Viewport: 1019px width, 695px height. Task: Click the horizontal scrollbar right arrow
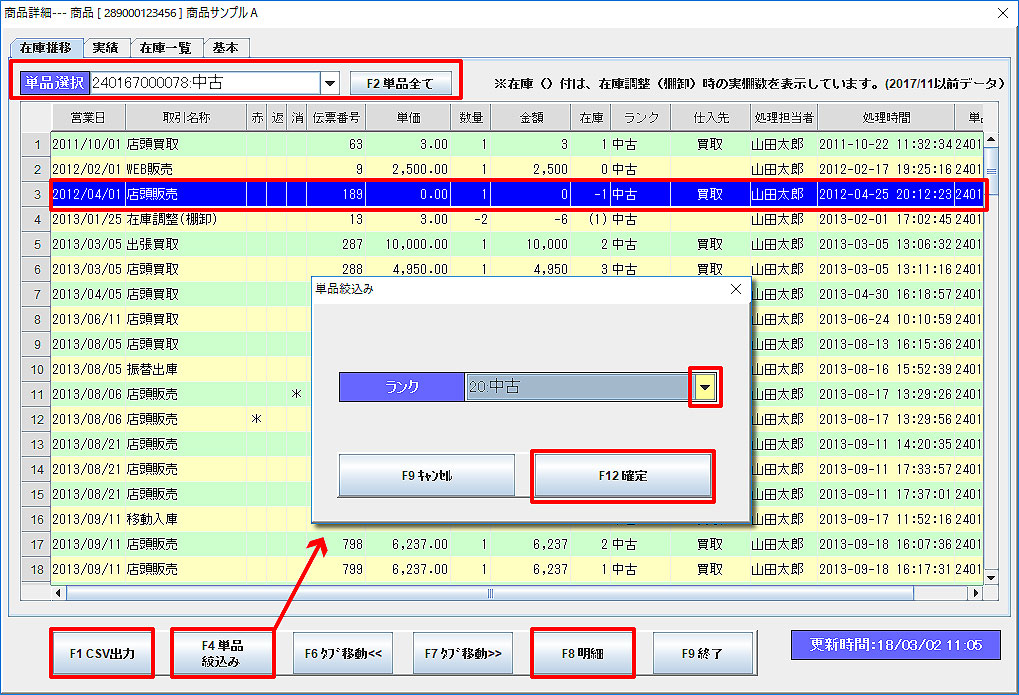coord(976,593)
